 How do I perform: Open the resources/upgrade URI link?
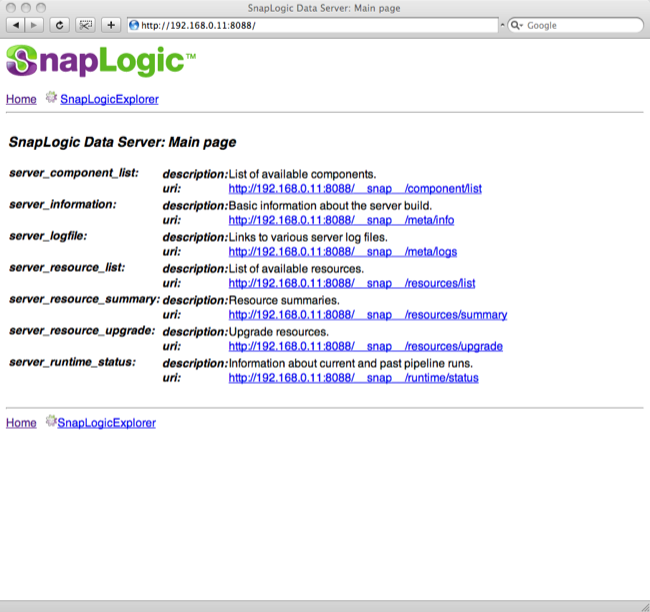click(366, 346)
